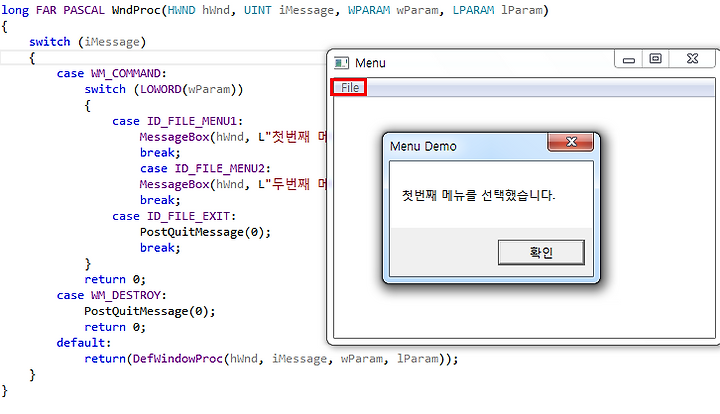The image size is (720, 414).
Task: Confirm the message box with 확인 button
Action: [x=541, y=252]
